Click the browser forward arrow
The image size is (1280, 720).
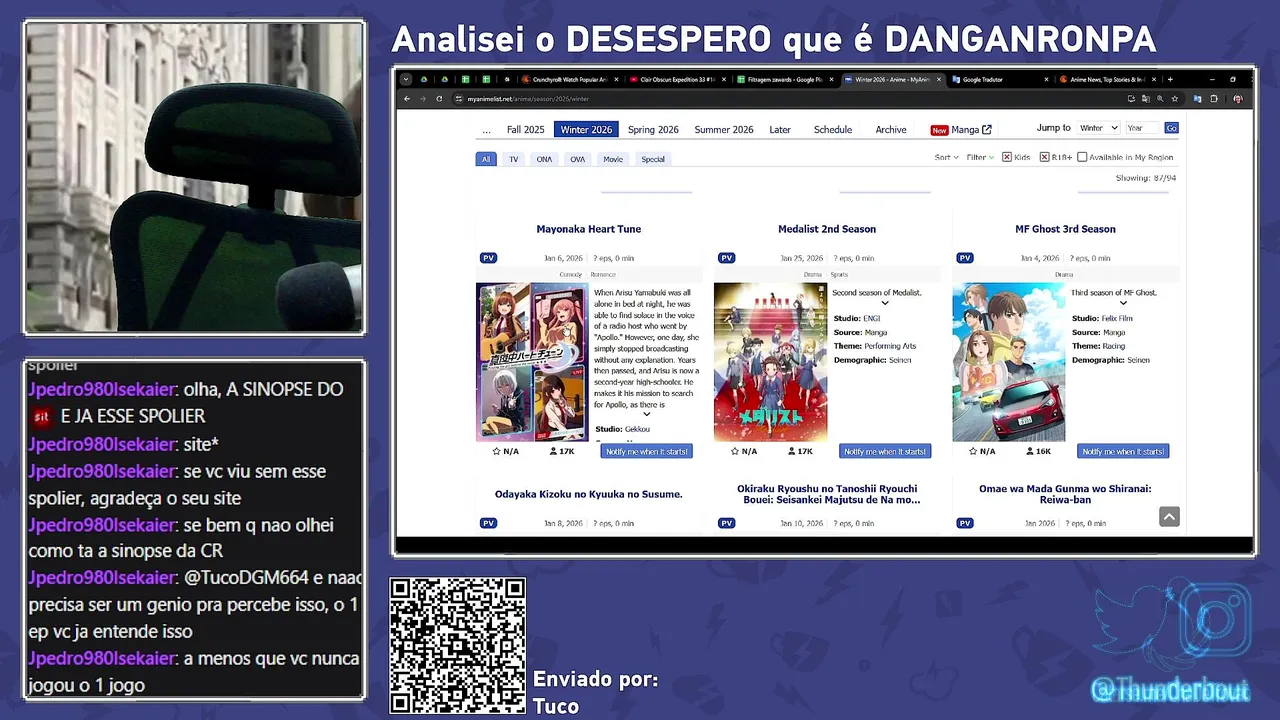click(x=423, y=99)
